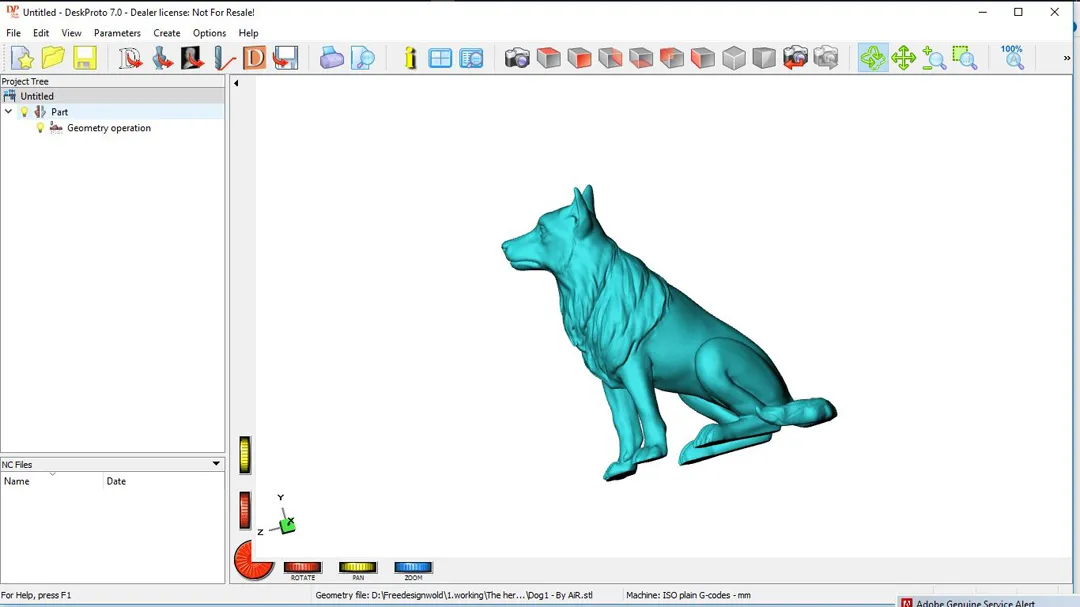Select the back view cube icon
This screenshot has width=1080, height=607.
pos(610,58)
